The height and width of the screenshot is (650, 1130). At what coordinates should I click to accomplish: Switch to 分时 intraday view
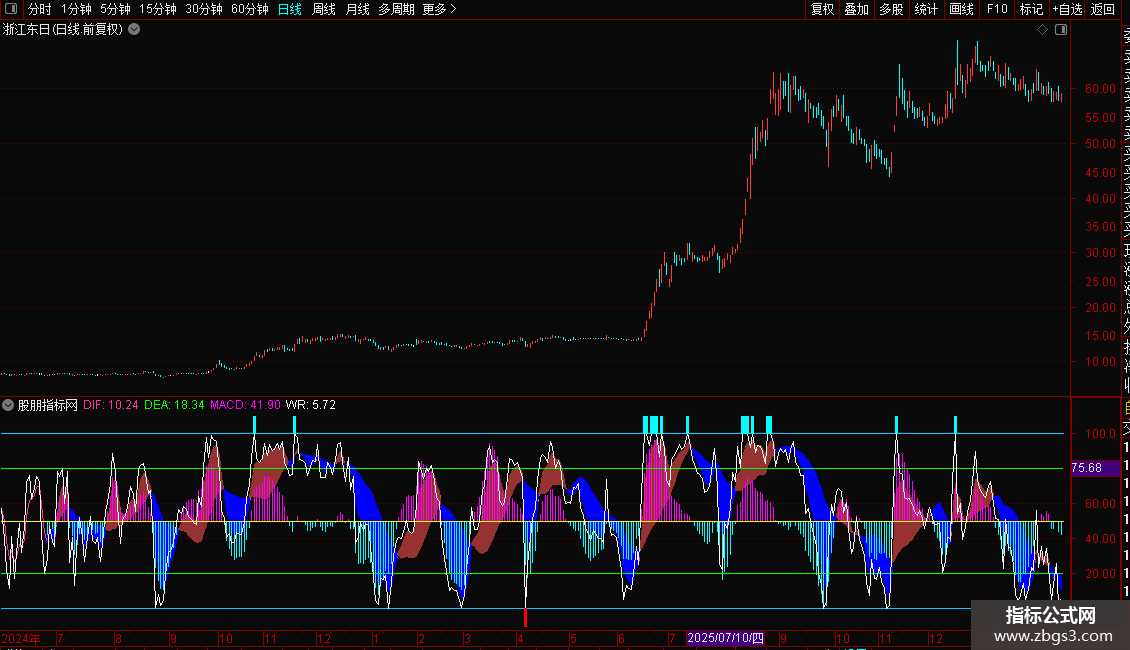40,9
